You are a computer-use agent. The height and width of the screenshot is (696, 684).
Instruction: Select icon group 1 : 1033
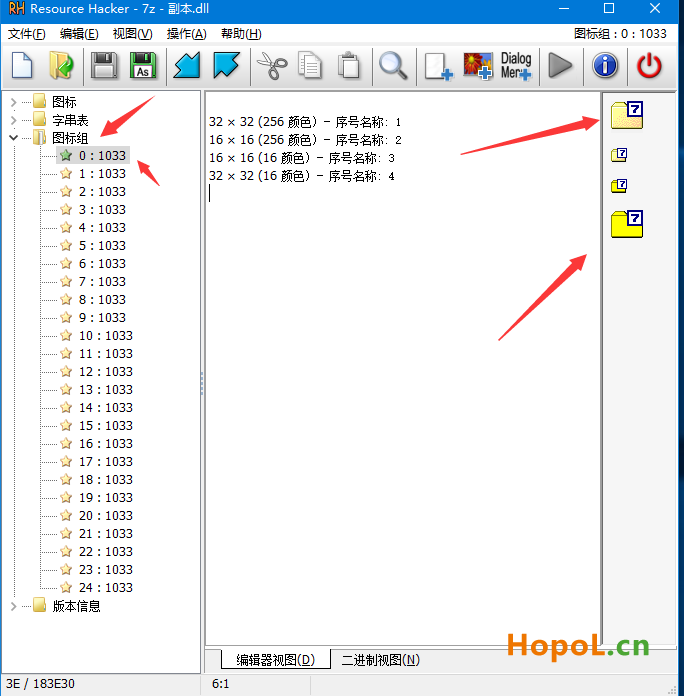pyautogui.click(x=102, y=174)
